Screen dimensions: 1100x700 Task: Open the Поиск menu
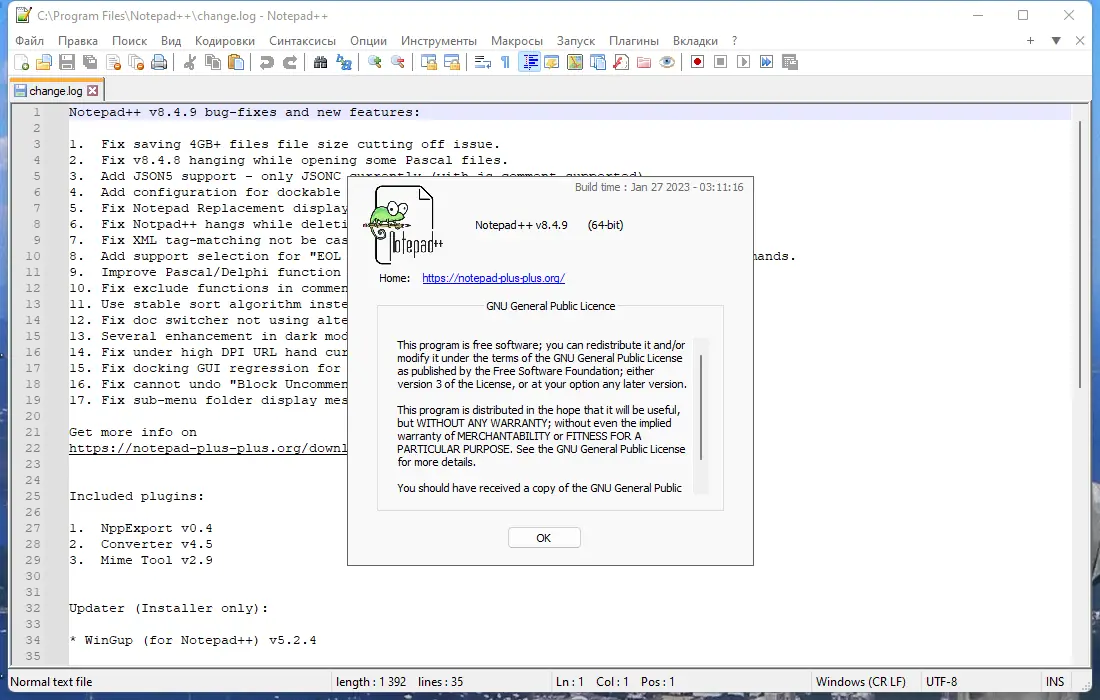130,41
